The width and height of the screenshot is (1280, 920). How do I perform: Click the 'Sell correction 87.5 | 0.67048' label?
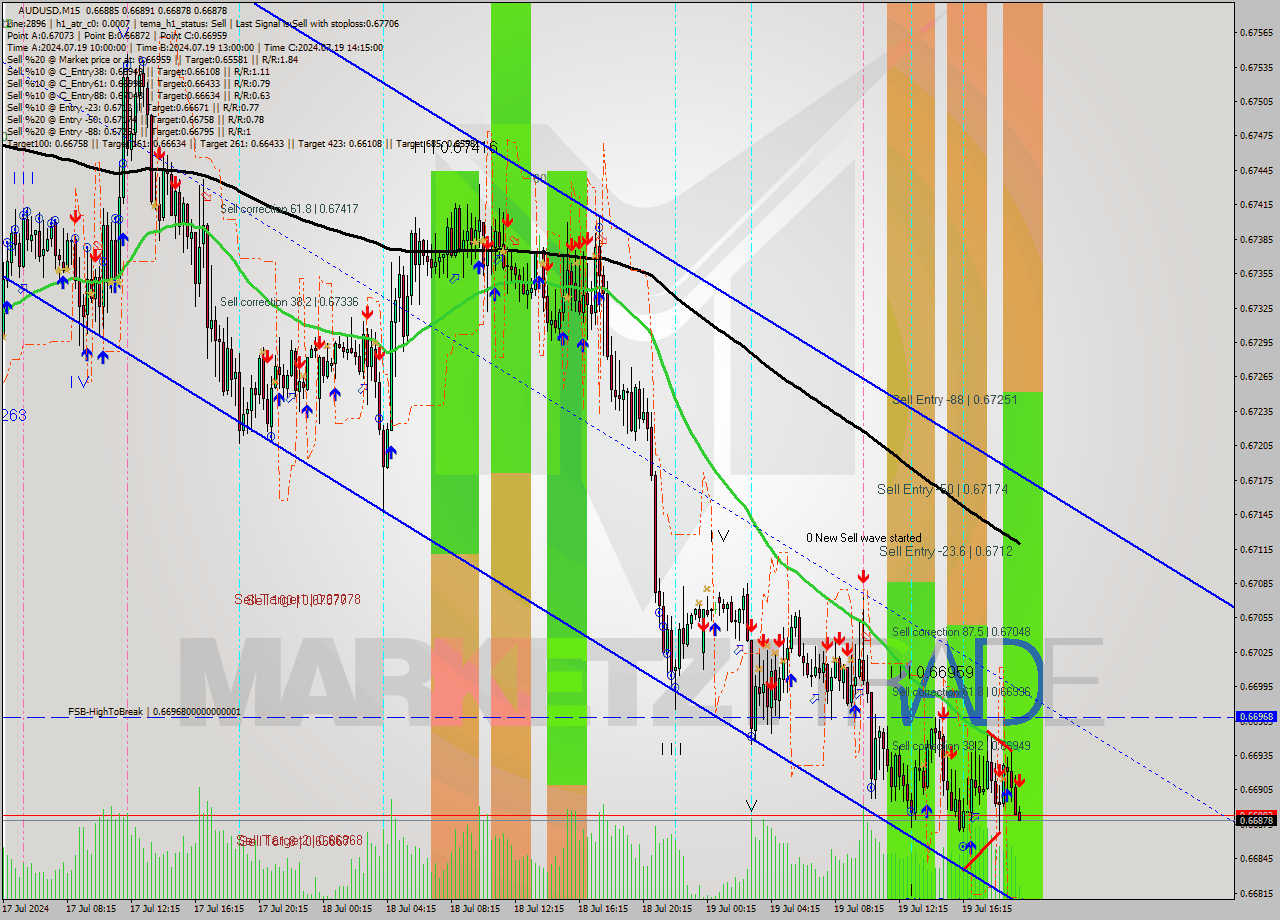click(x=961, y=632)
